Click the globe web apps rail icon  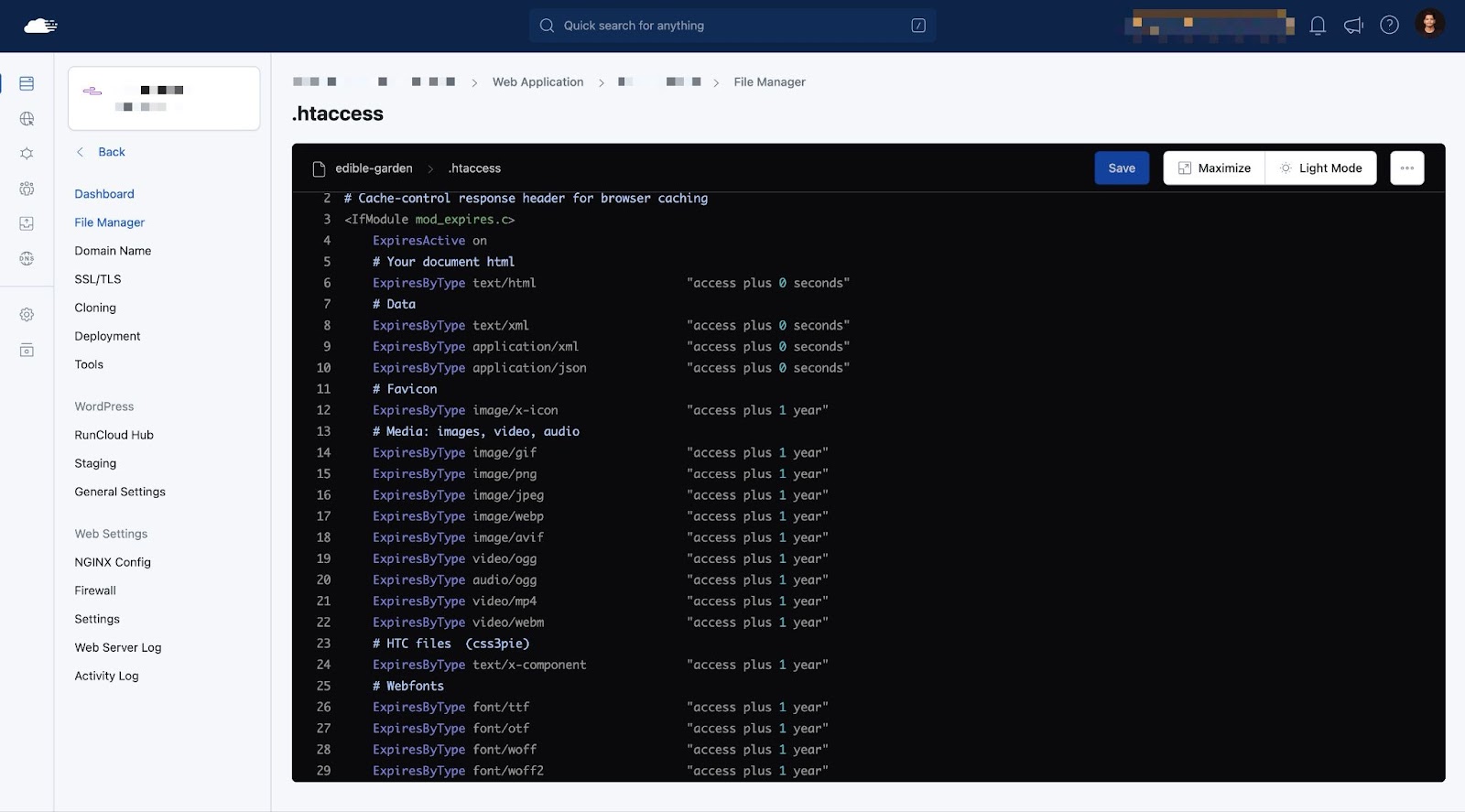point(27,119)
